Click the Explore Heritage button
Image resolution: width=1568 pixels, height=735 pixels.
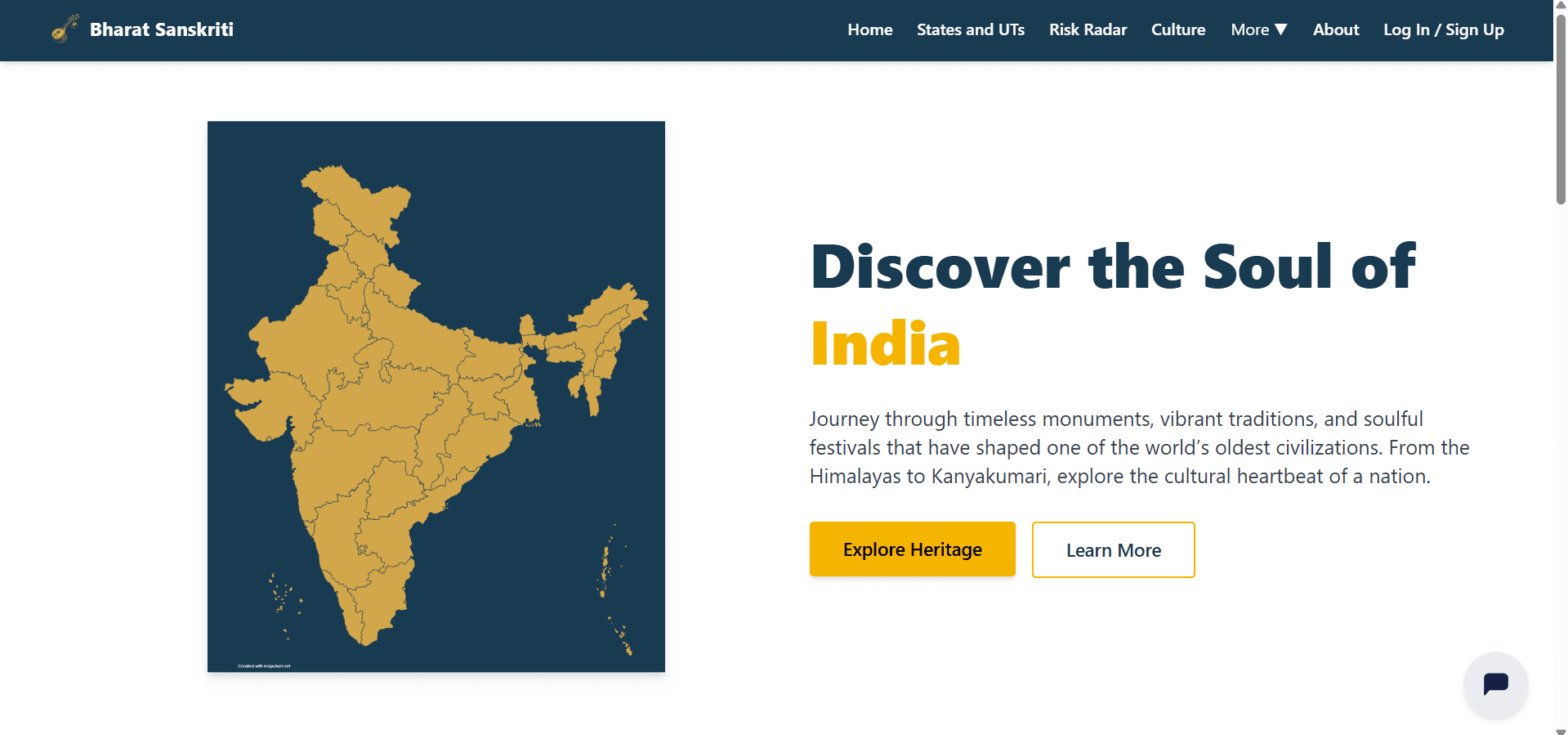(x=912, y=549)
